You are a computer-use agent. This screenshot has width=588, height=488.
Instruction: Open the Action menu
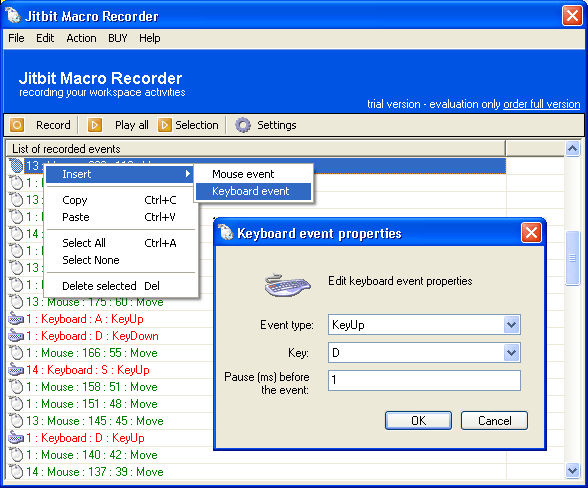(81, 38)
